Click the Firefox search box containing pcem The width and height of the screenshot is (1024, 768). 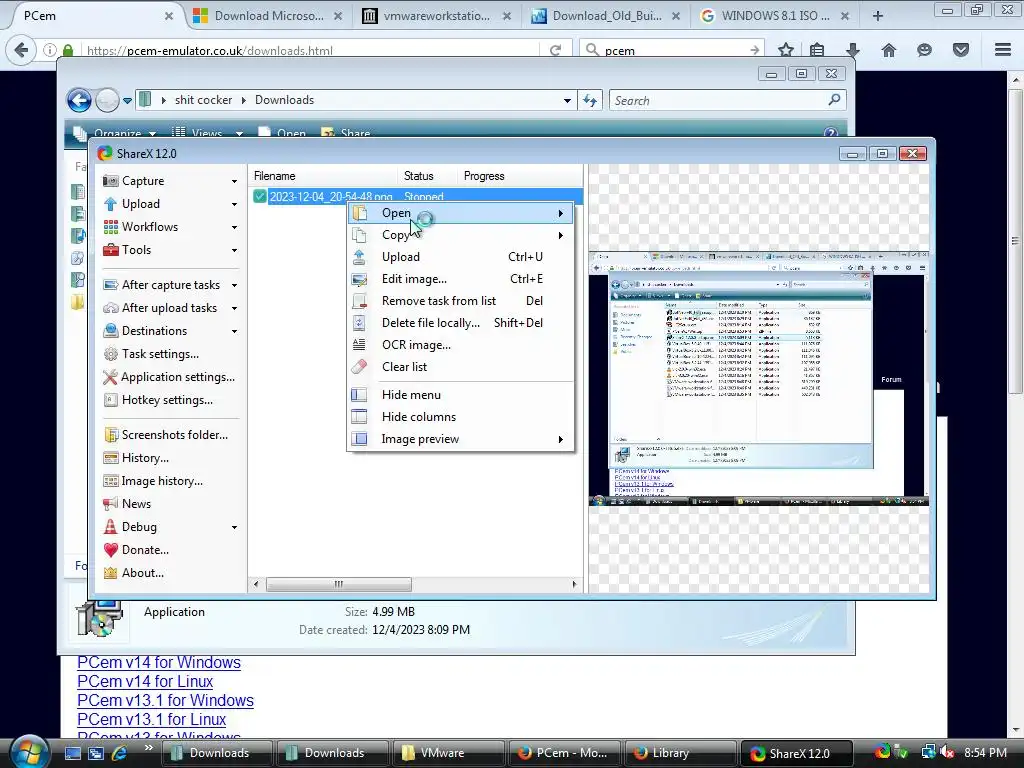[673, 50]
